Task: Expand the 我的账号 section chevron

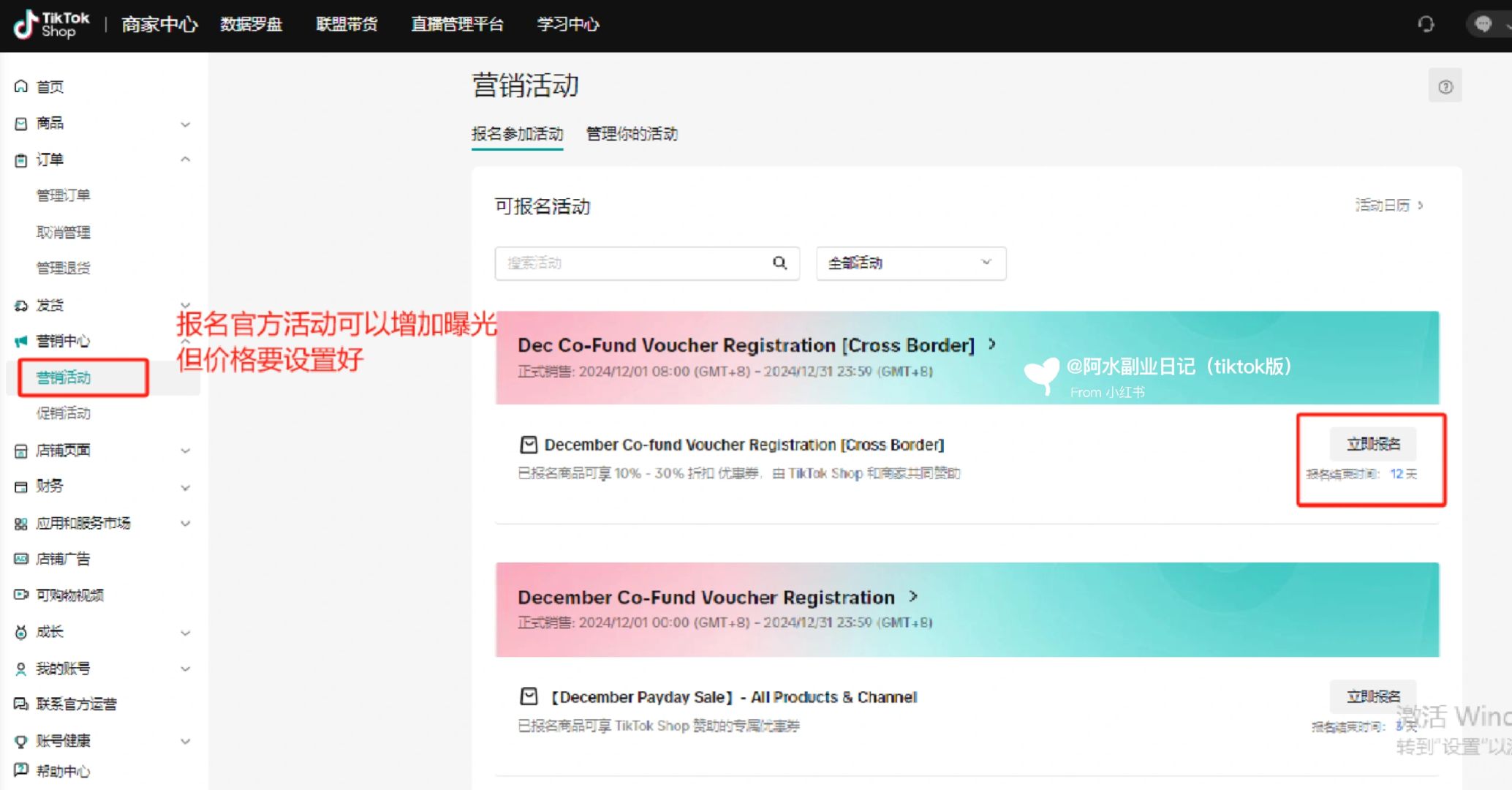Action: point(186,669)
